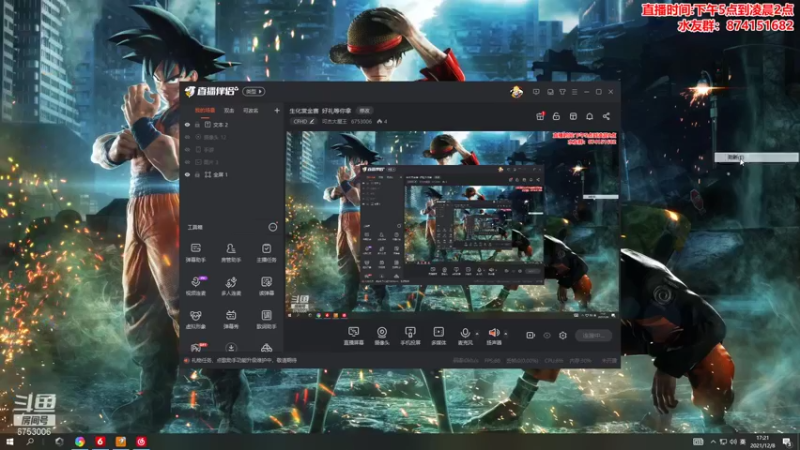Lock the 文本 2 source
The height and width of the screenshot is (450, 800).
click(x=197, y=124)
